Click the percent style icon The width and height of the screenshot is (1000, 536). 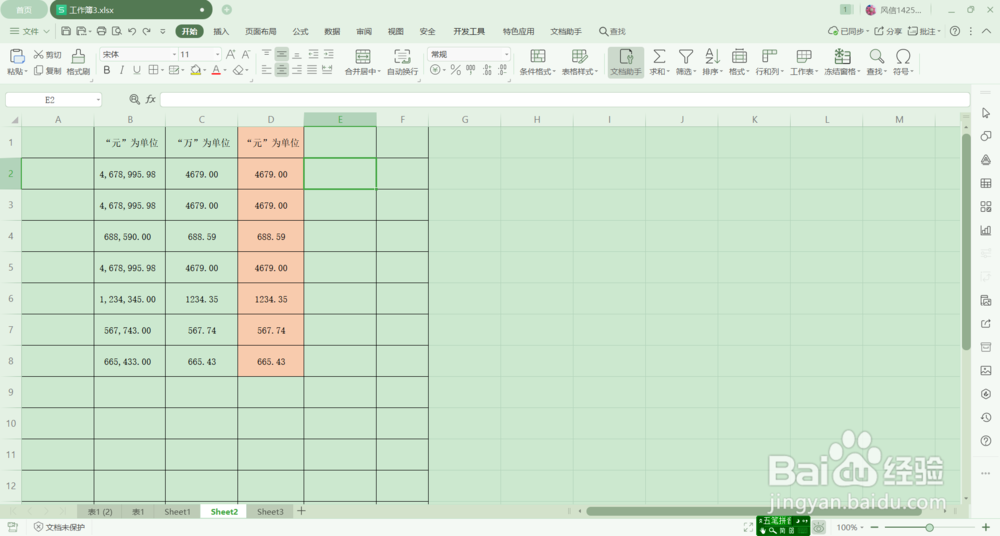[455, 70]
